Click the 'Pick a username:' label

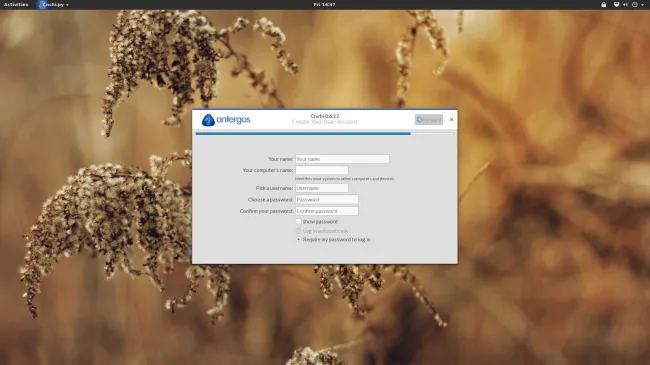274,188
